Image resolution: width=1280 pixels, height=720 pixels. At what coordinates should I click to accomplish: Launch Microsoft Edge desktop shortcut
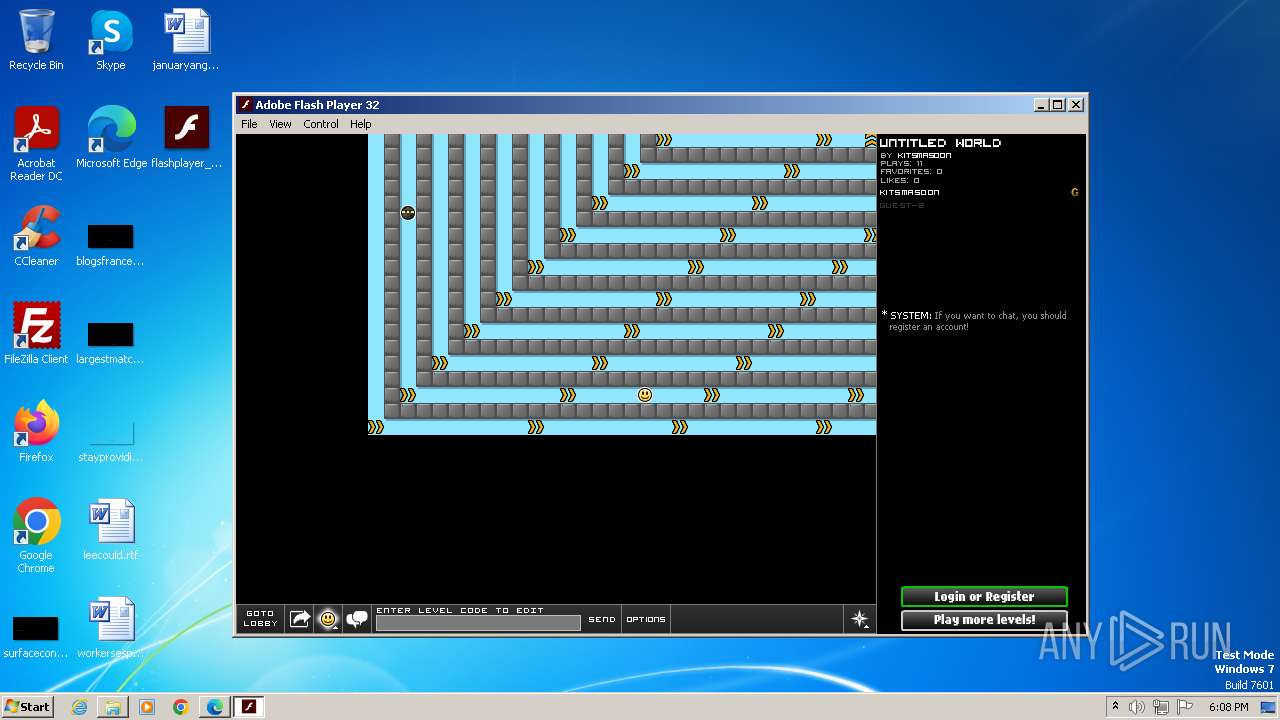(111, 138)
